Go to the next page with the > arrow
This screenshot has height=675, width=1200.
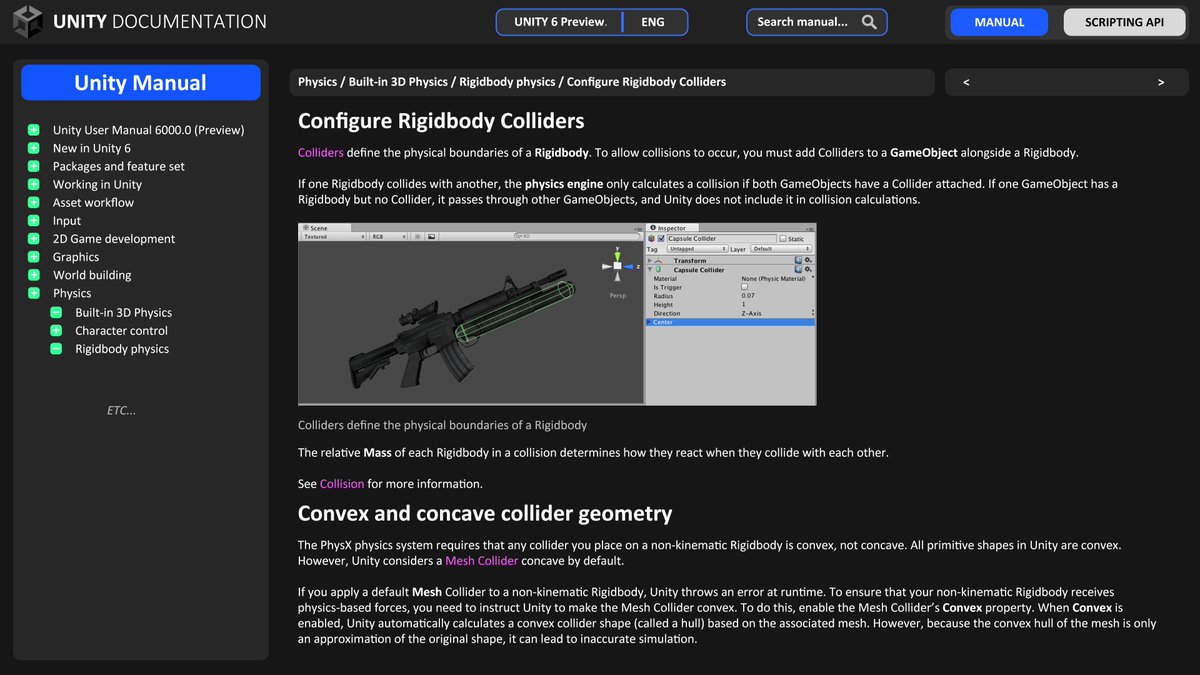[x=1161, y=83]
